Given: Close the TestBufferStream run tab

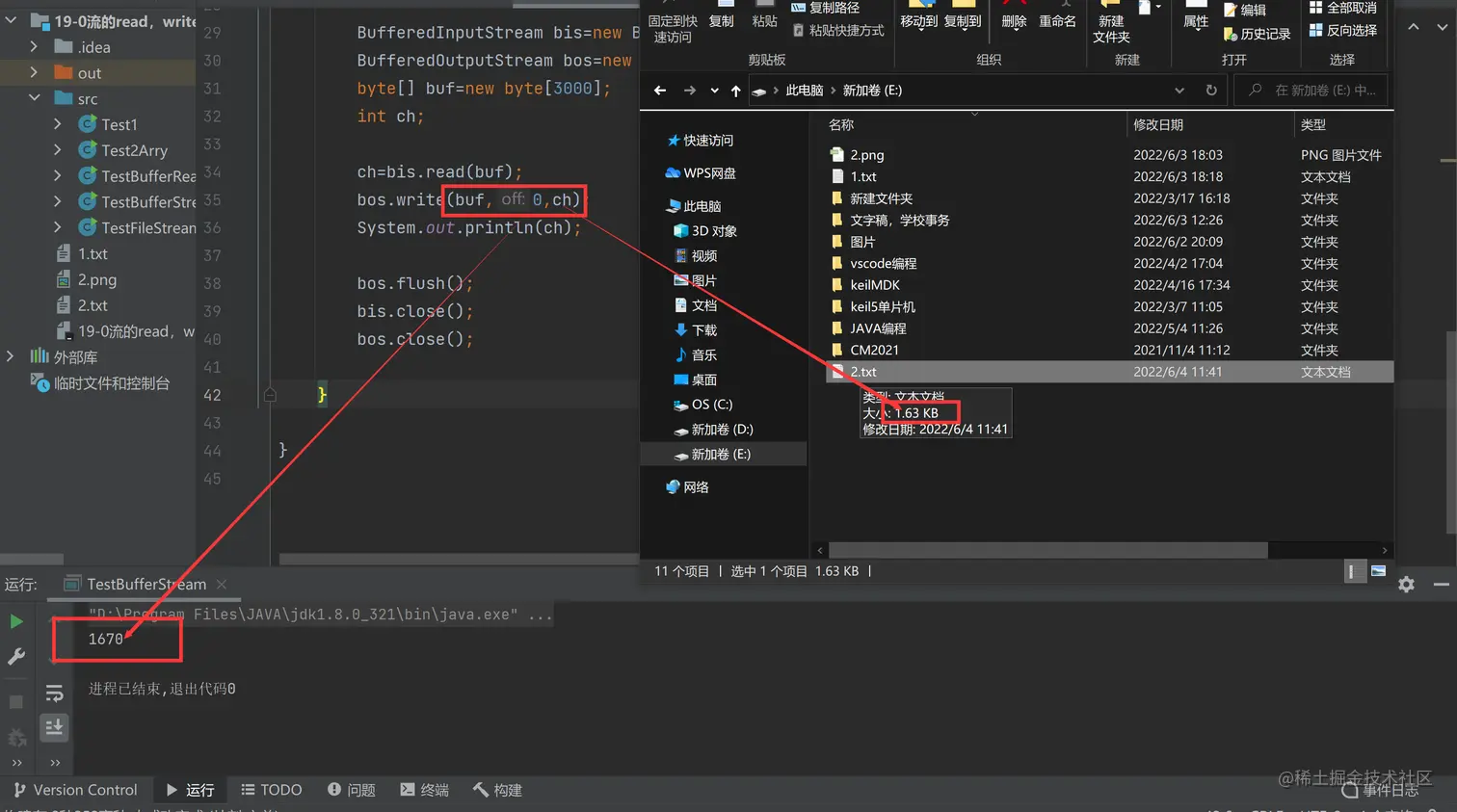Looking at the screenshot, I should coord(222,584).
